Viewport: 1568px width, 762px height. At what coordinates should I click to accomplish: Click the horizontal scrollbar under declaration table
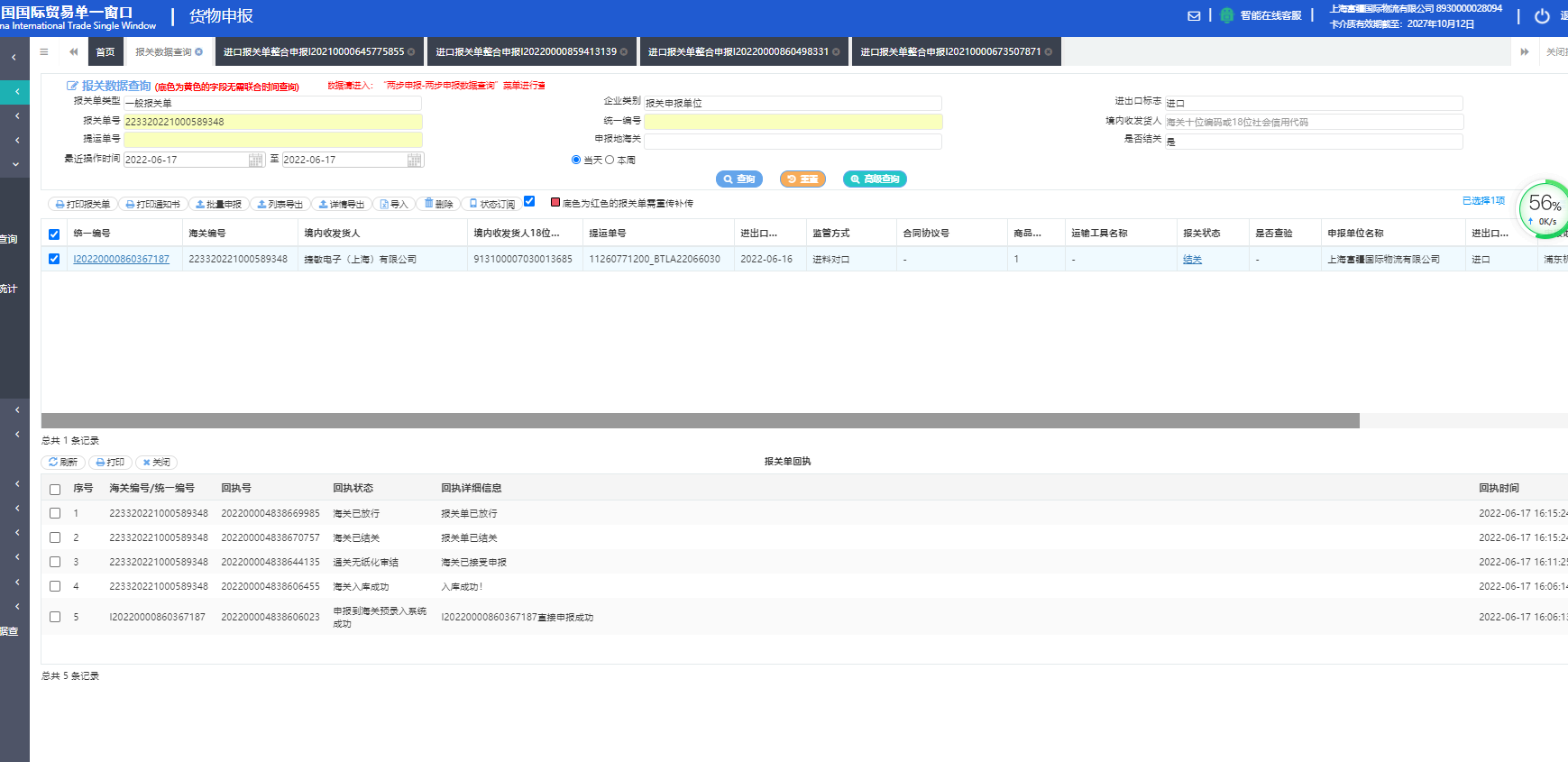700,420
